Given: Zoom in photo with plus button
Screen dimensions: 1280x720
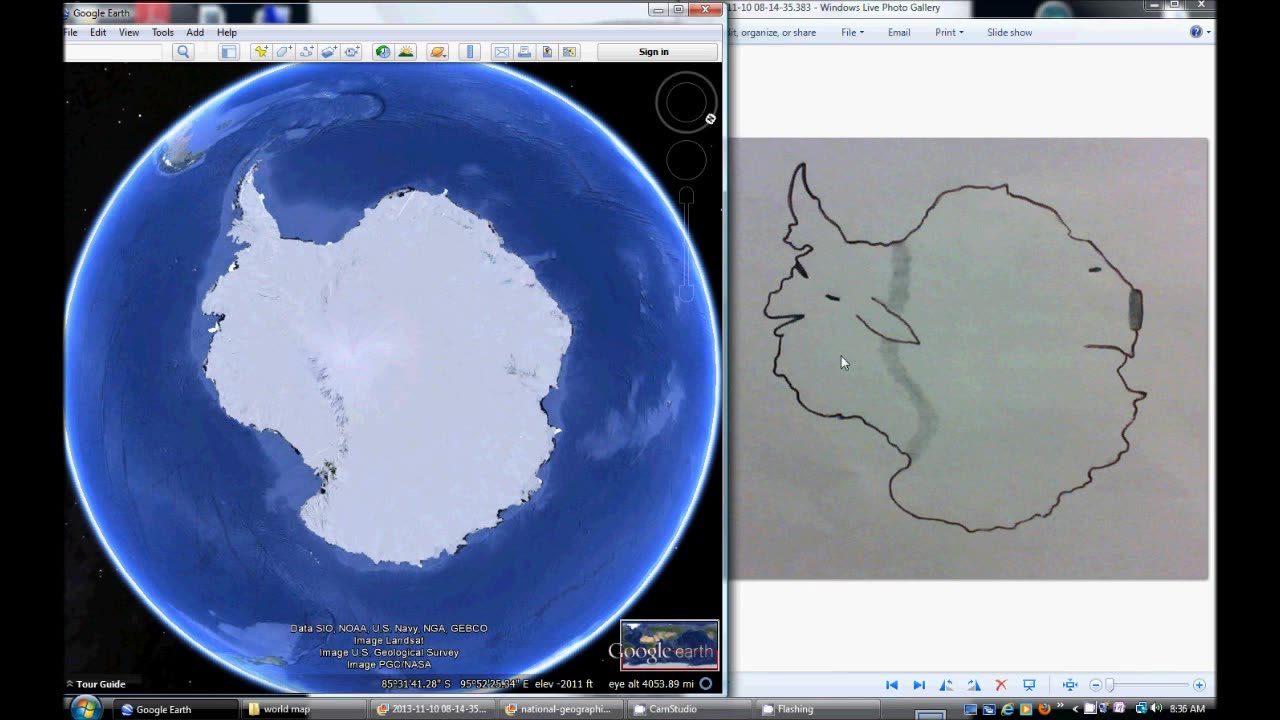Looking at the screenshot, I should 1199,685.
